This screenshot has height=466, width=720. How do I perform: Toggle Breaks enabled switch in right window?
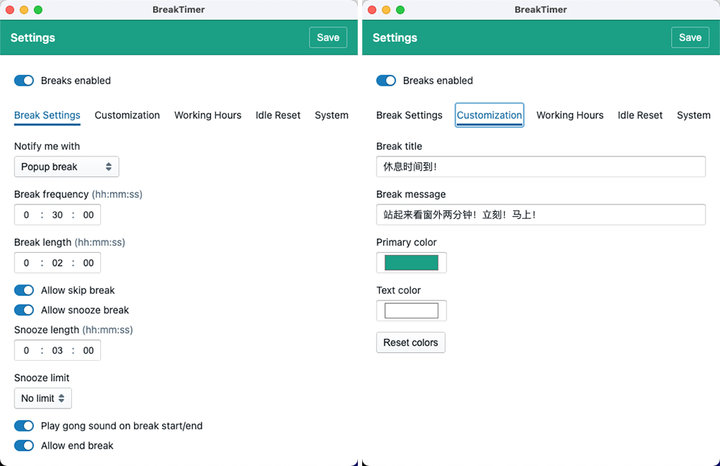tap(386, 81)
